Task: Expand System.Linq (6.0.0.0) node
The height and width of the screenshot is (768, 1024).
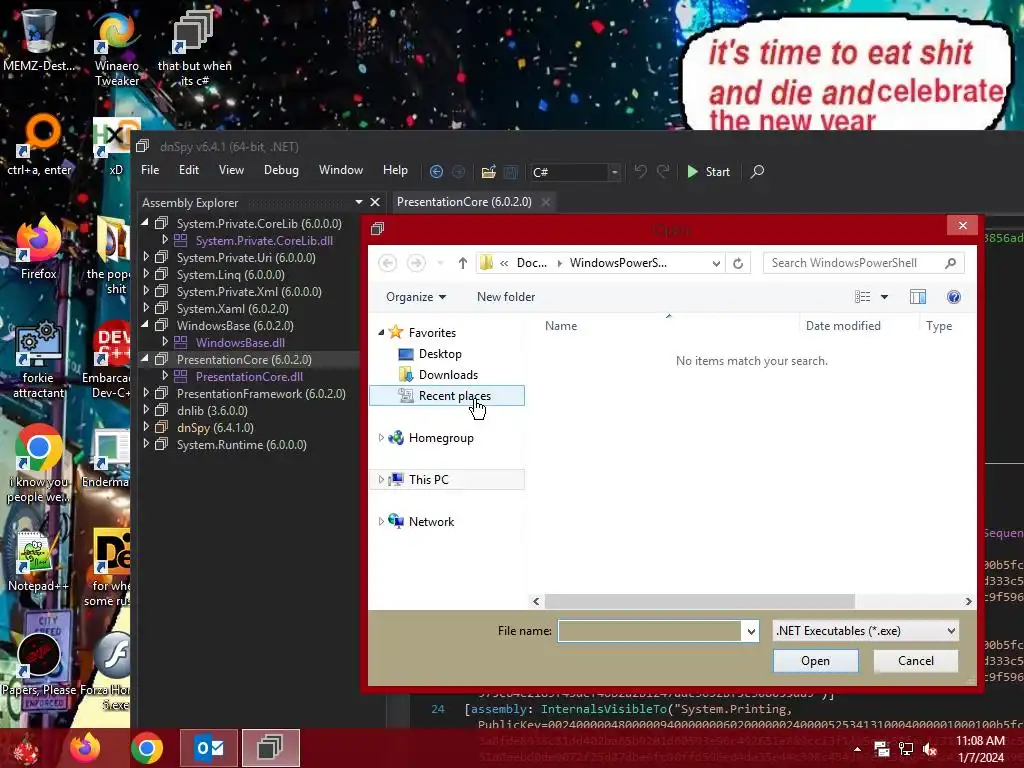Action: [146, 274]
